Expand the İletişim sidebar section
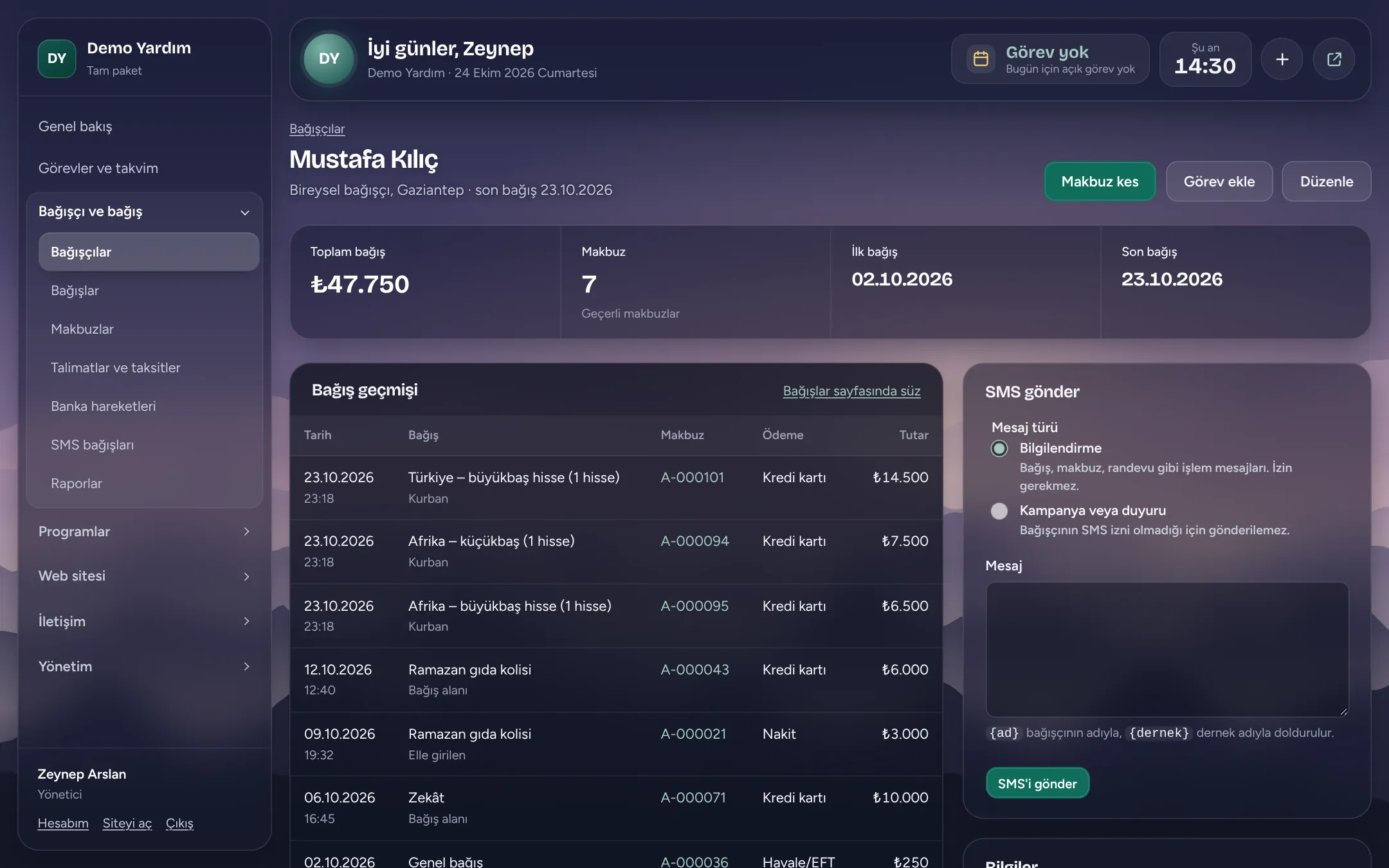The width and height of the screenshot is (1389, 868). pos(145,621)
